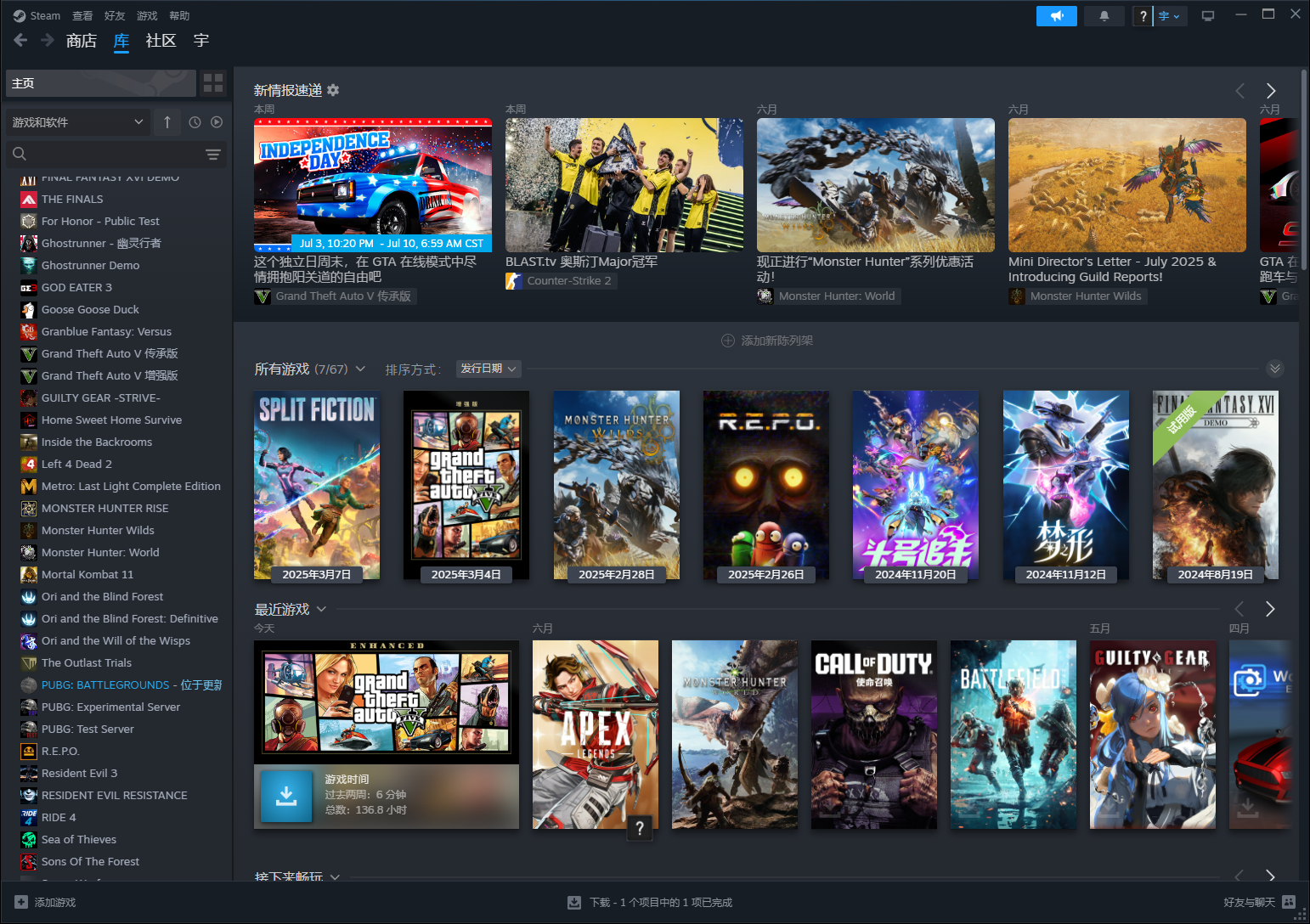This screenshot has height=924, width=1310.
Task: Click the sort order up-arrow icon
Action: pos(167,122)
